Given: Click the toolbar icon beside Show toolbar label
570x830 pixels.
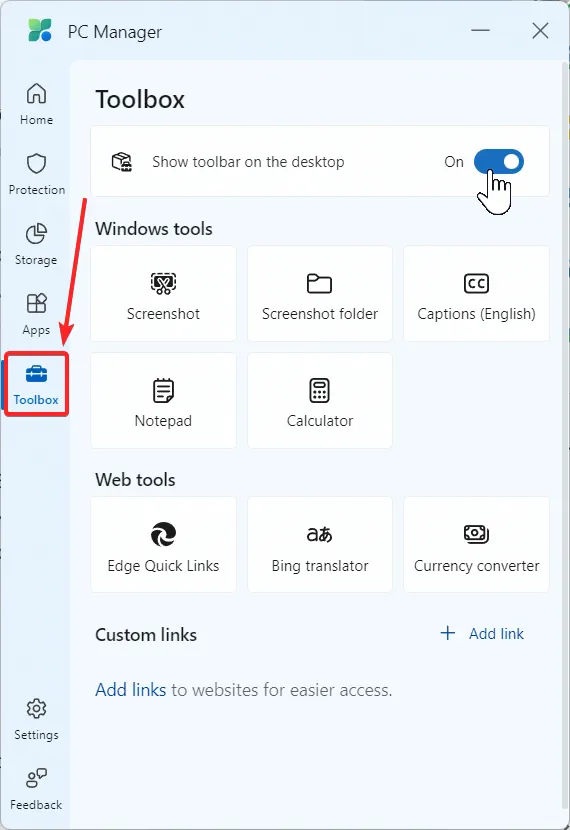Looking at the screenshot, I should (122, 161).
